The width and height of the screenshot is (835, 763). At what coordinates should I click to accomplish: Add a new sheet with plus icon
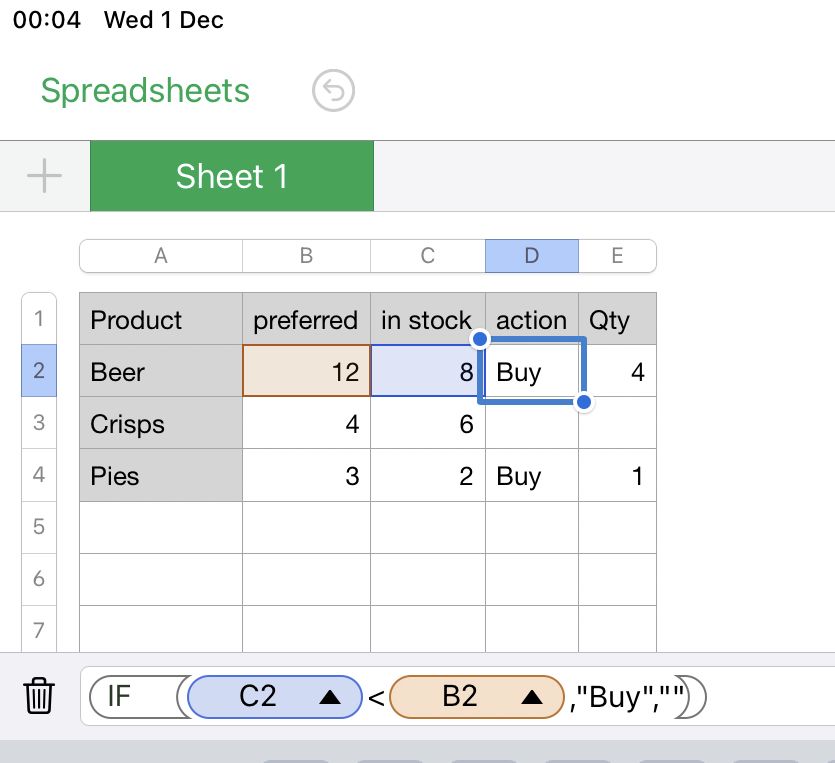44,176
